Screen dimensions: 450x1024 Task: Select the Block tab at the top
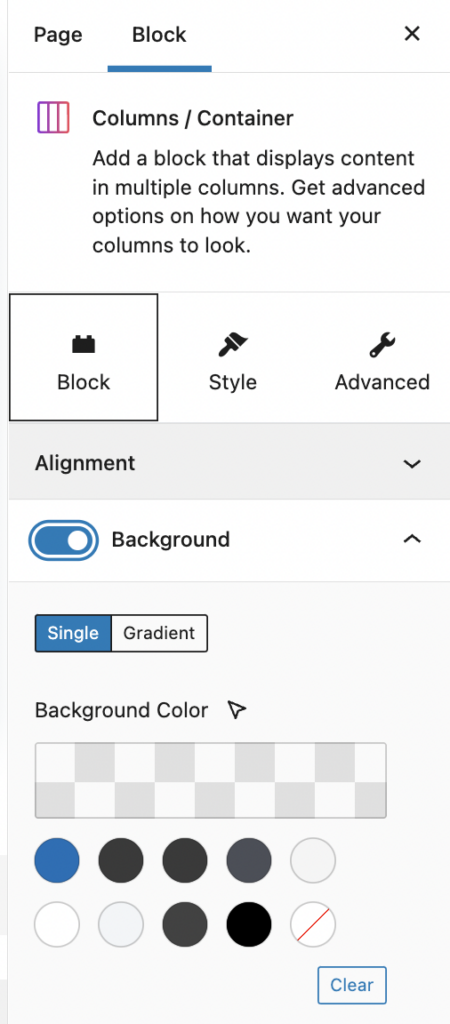[x=159, y=34]
